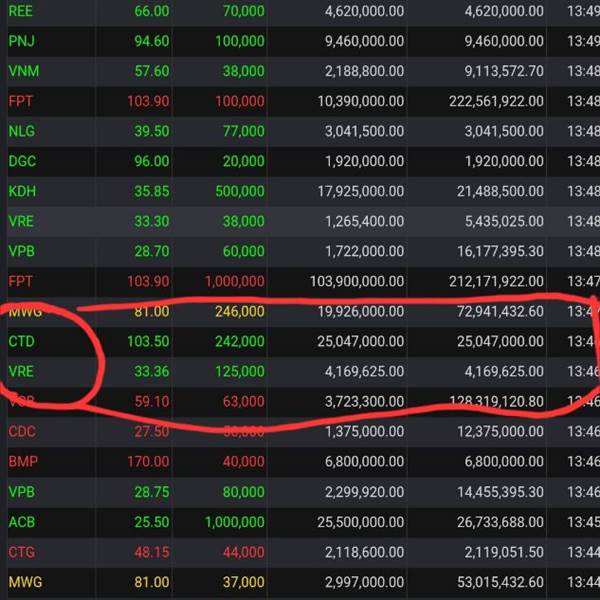Click volume 77,000 in NLG row
Screen dimensions: 600x600
coord(243,131)
